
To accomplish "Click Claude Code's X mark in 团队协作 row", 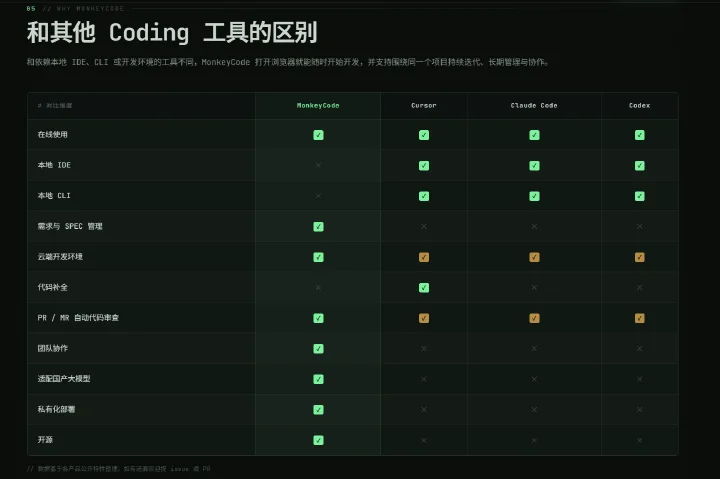I will pos(534,349).
